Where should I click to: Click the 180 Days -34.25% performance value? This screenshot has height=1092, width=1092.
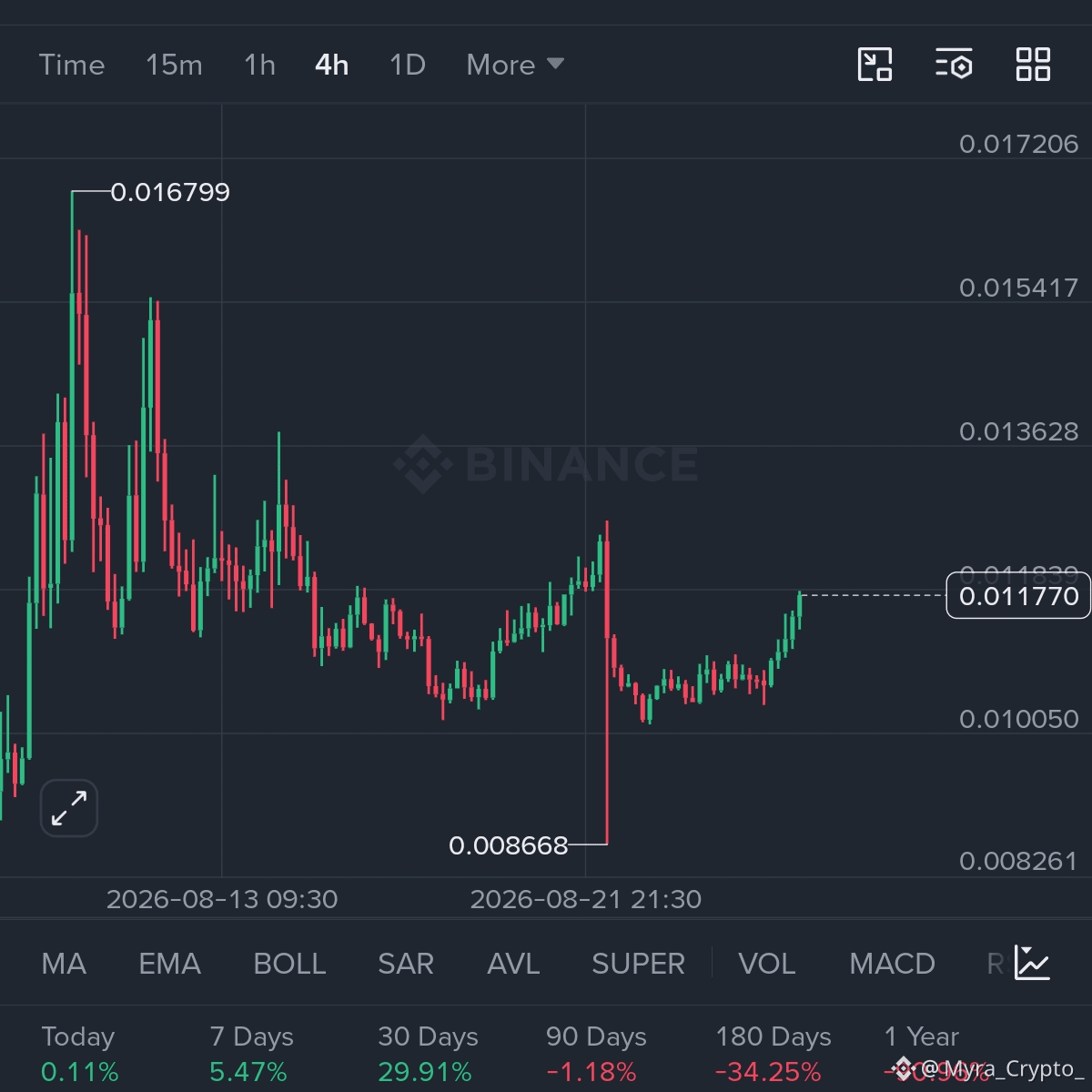768,1072
